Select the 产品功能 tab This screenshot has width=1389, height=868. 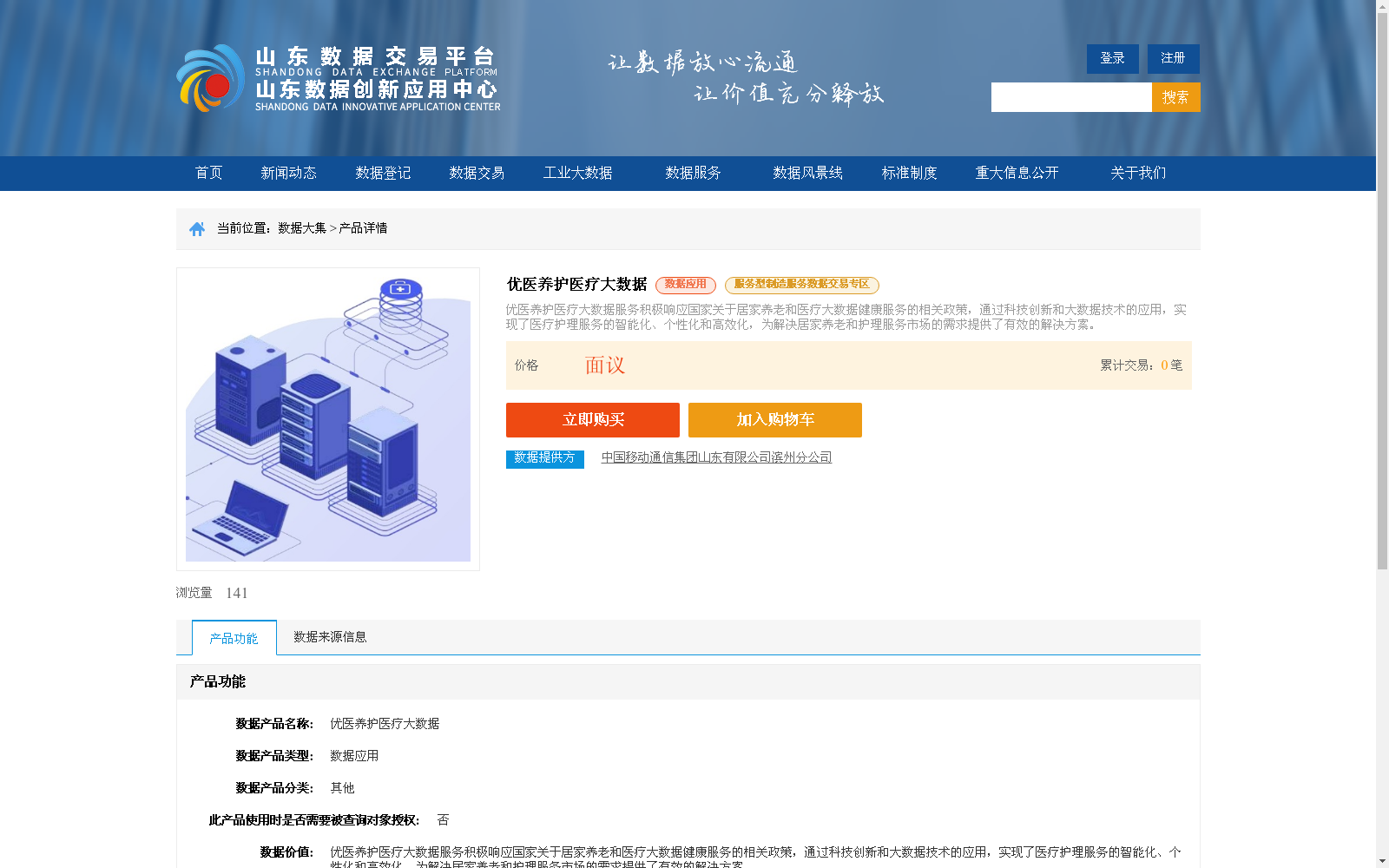pos(234,638)
